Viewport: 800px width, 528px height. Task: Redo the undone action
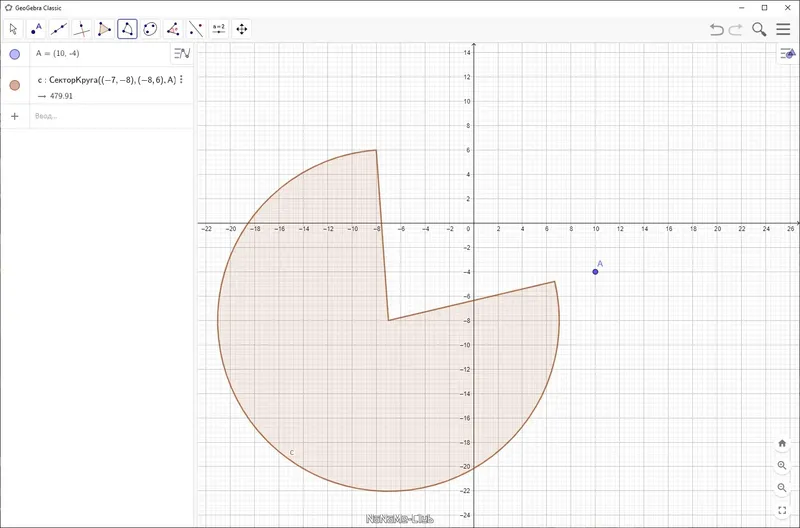point(735,30)
